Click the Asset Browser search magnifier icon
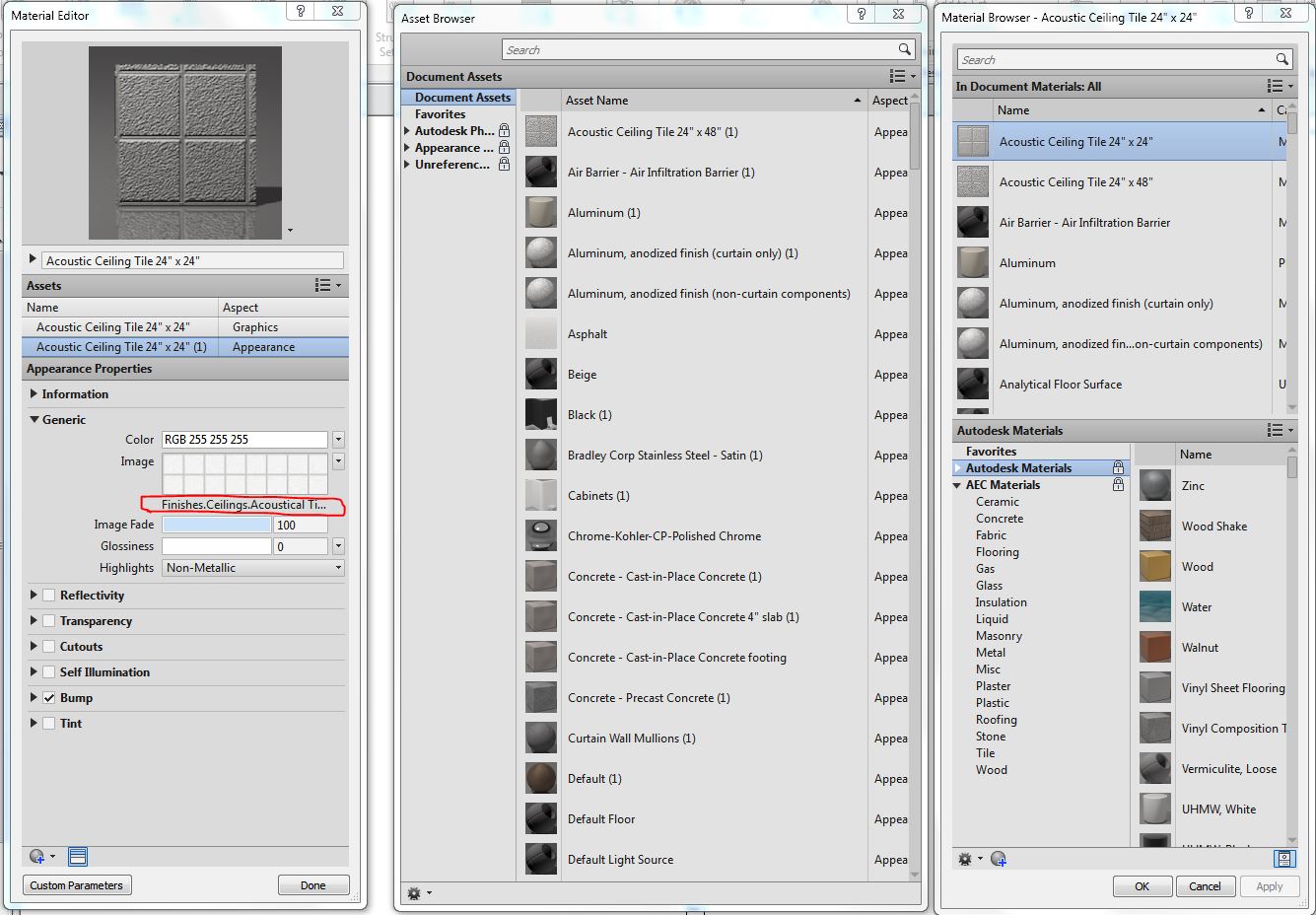This screenshot has height=915, width=1316. (x=904, y=49)
